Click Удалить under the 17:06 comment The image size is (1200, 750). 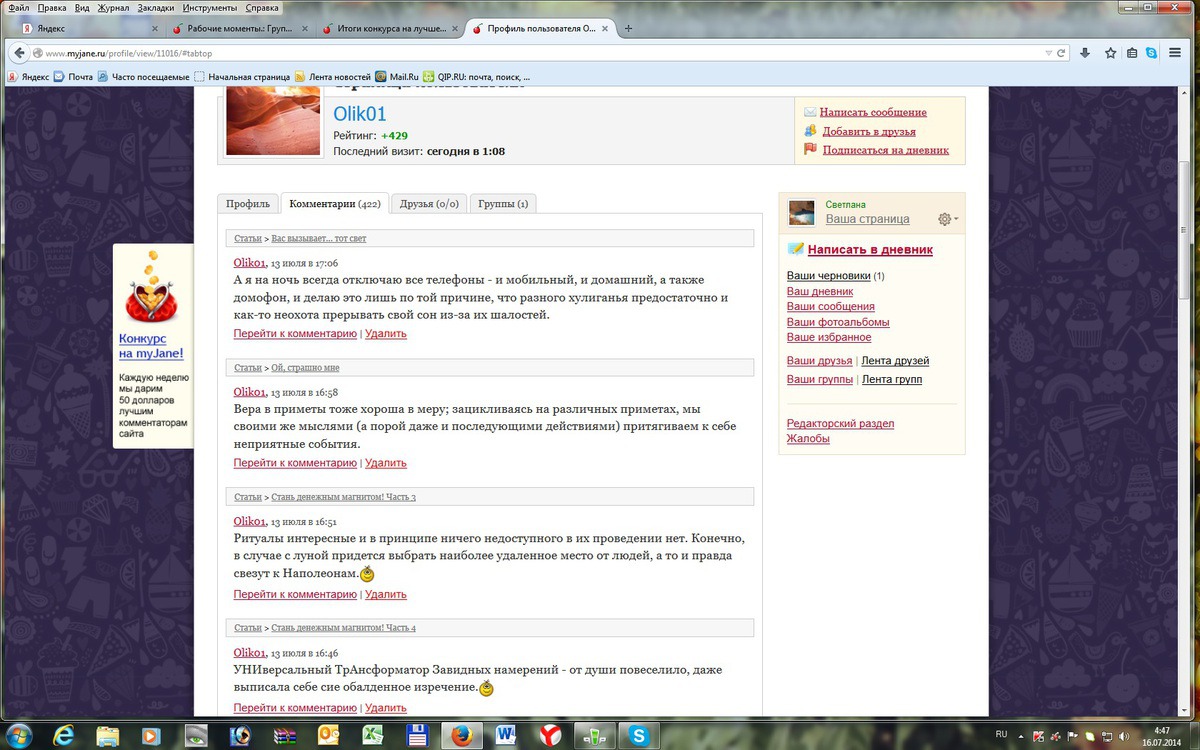(x=385, y=334)
